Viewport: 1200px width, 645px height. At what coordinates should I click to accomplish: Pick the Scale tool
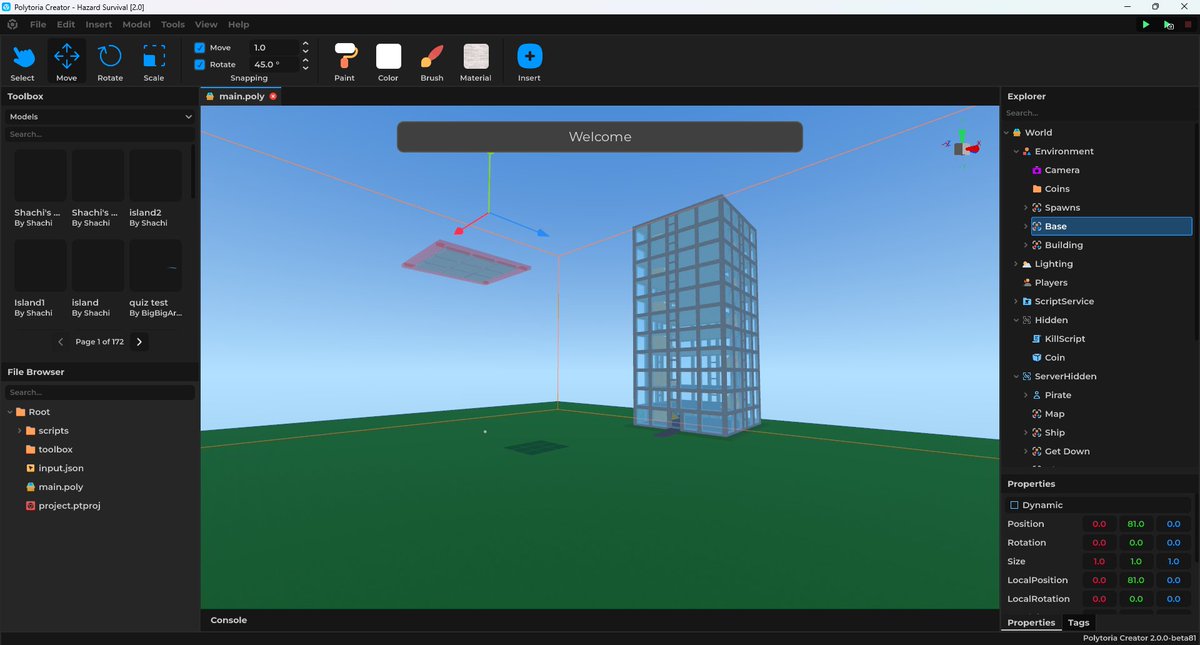pos(154,62)
